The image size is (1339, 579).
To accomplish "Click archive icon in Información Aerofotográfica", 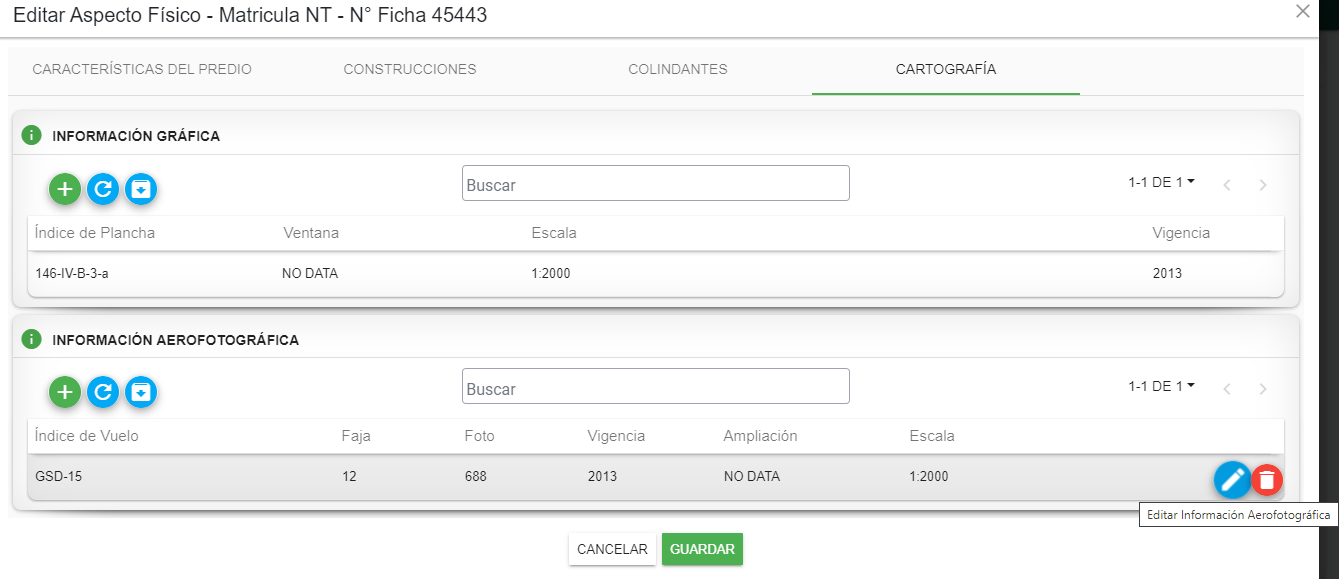I will point(142,391).
